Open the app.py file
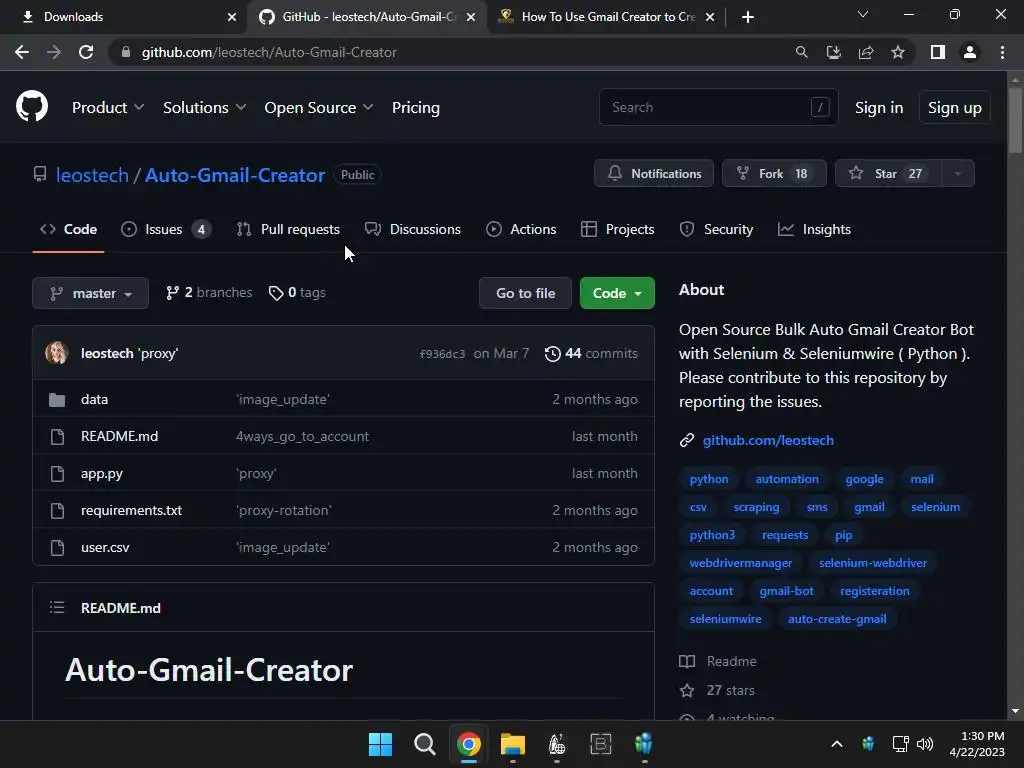The image size is (1024, 768). (x=102, y=473)
